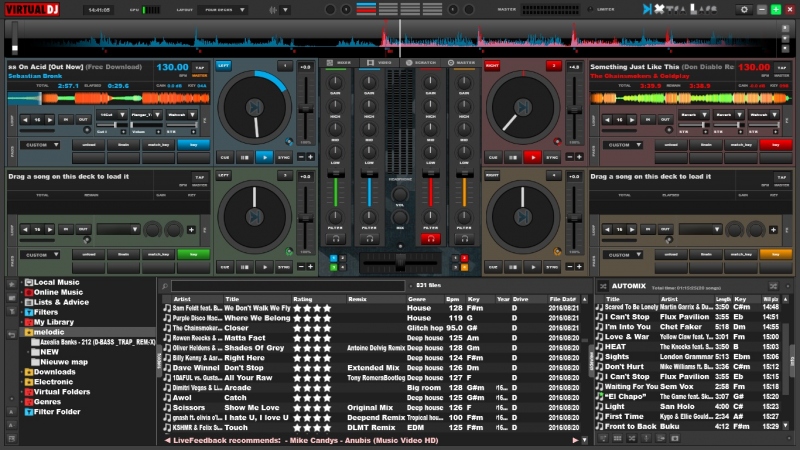The image size is (800, 450).
Task: Click the red Online Music icon
Action: click(29, 292)
